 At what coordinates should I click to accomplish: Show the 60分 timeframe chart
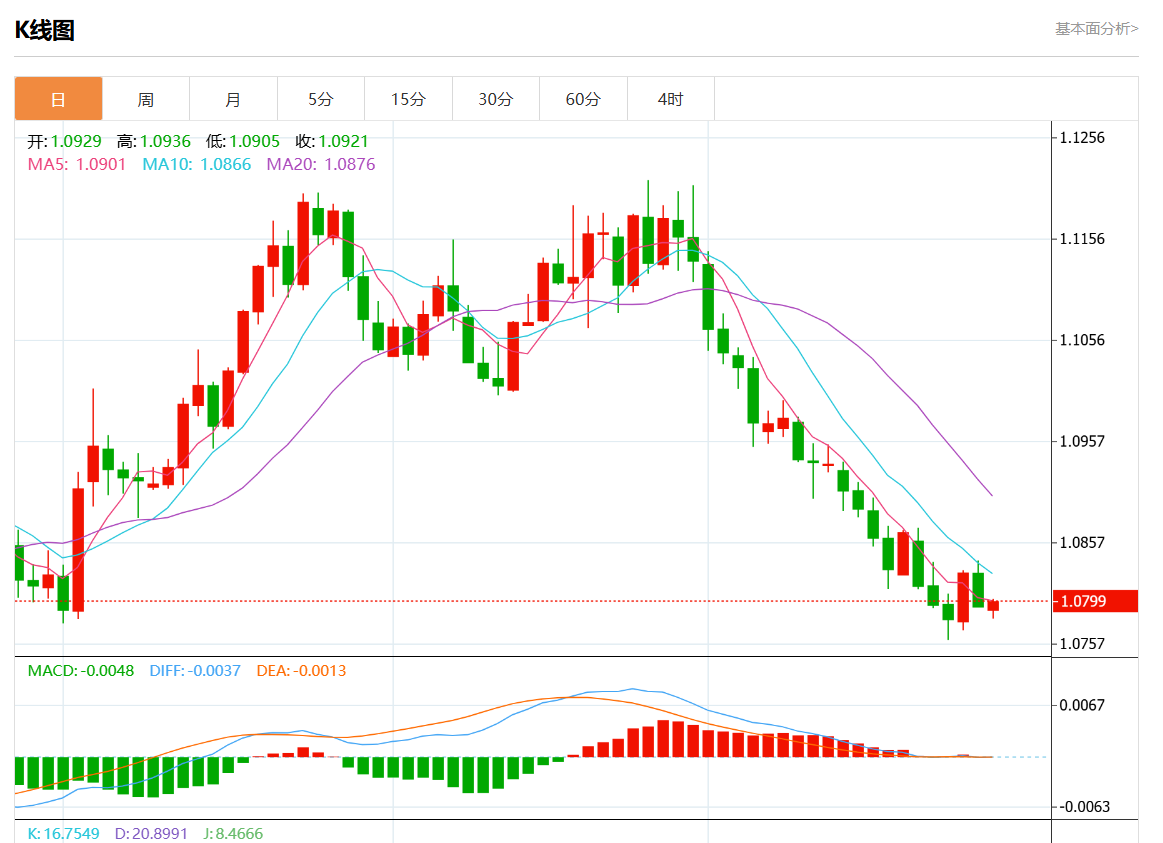tap(583, 99)
